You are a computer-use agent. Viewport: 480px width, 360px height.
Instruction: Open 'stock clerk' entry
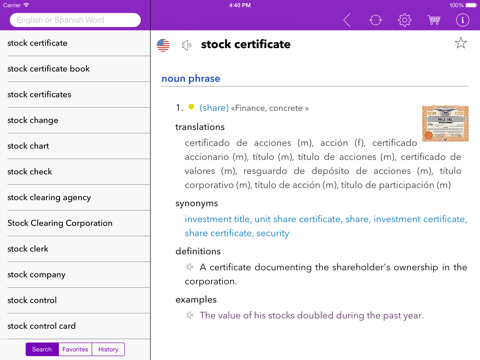[x=75, y=249]
